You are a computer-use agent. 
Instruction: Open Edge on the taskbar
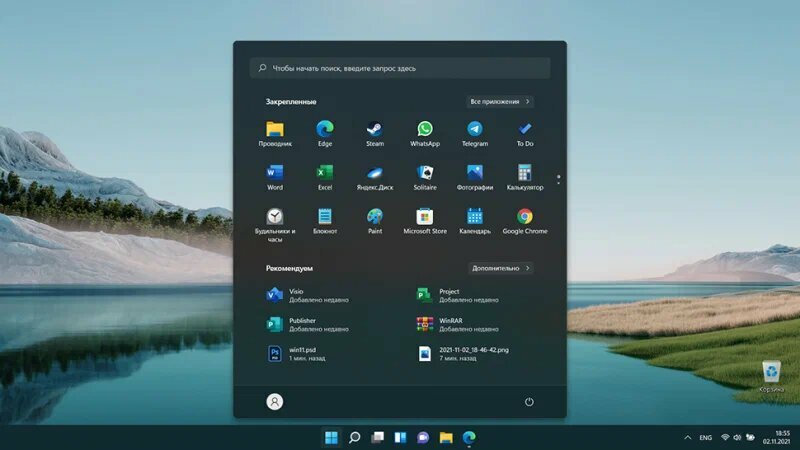469,437
